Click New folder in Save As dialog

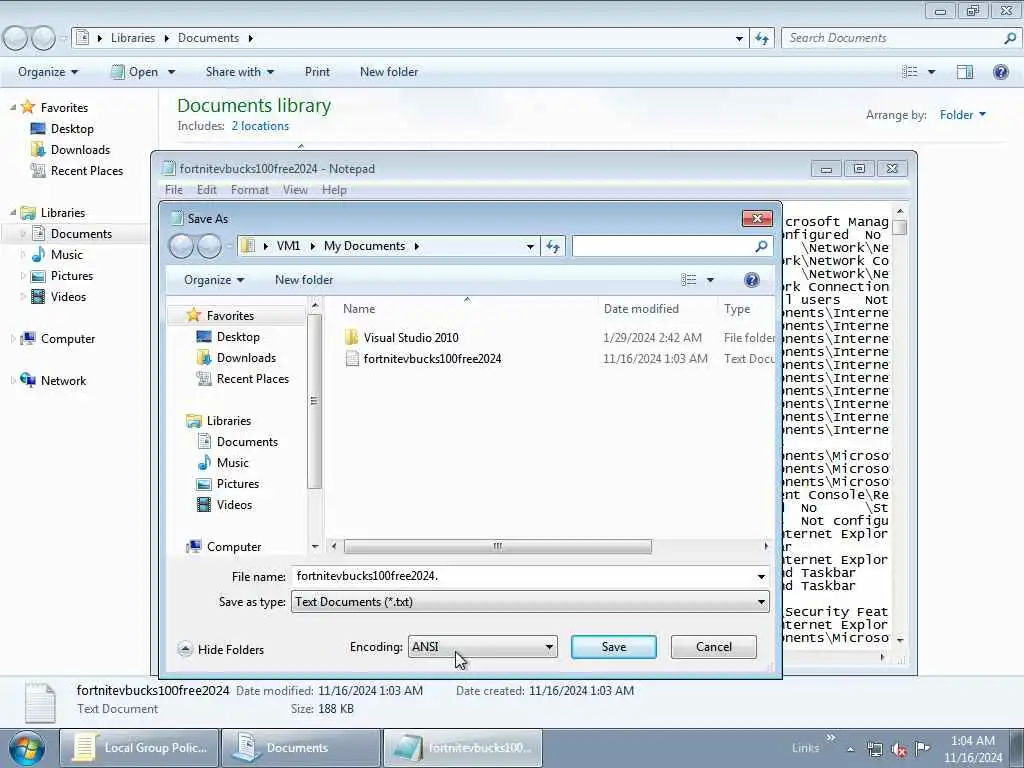tap(304, 280)
